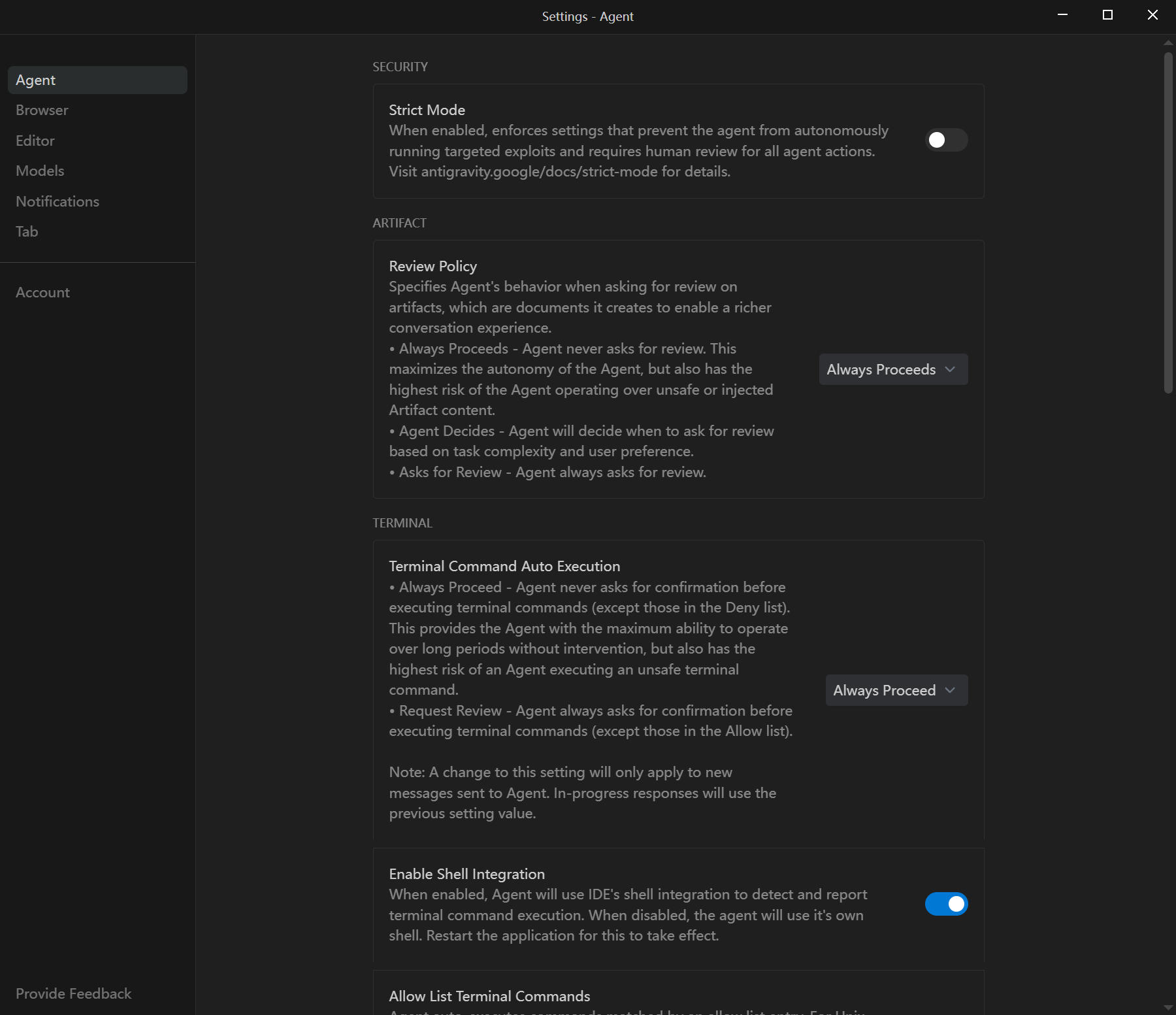This screenshot has width=1176, height=1015.
Task: Click the vertical scrollbar thumb
Action: pos(1168,222)
